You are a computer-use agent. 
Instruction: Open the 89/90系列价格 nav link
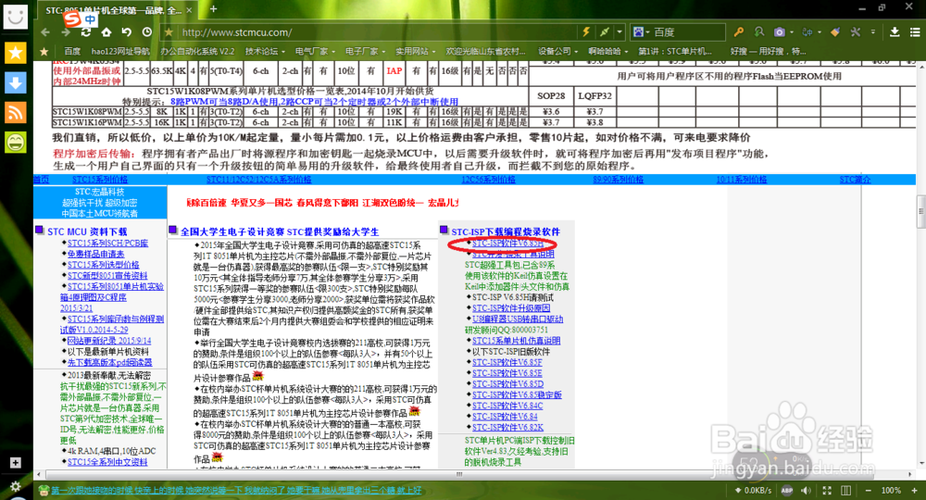pyautogui.click(x=618, y=179)
